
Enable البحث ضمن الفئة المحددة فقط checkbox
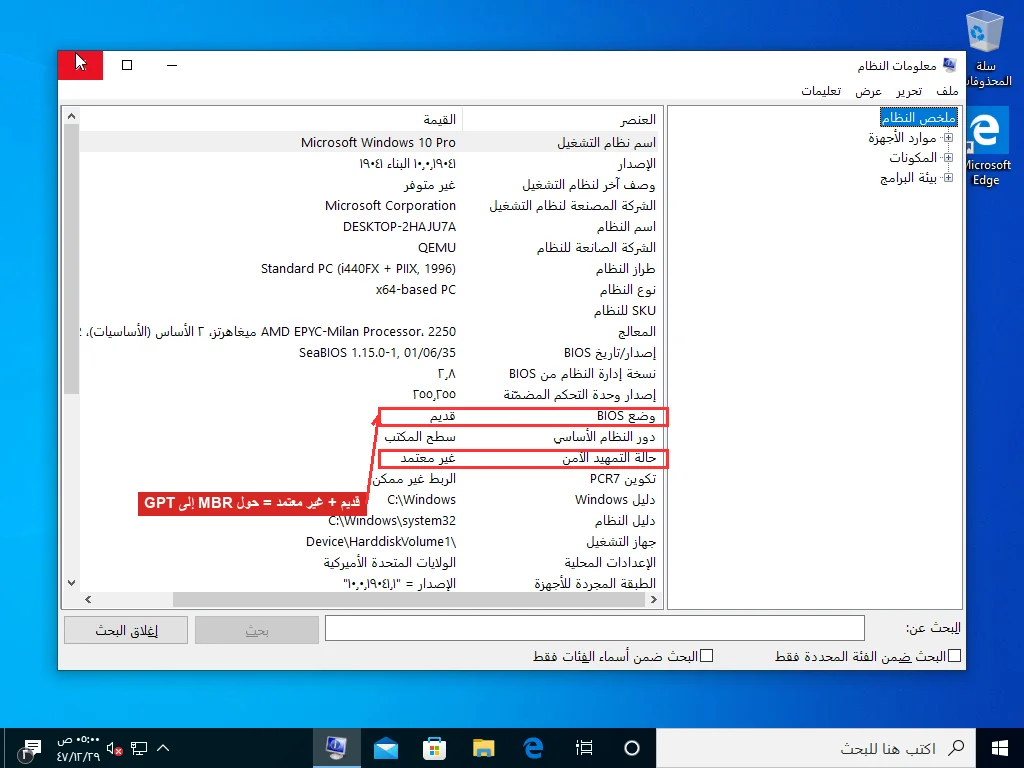[954, 656]
